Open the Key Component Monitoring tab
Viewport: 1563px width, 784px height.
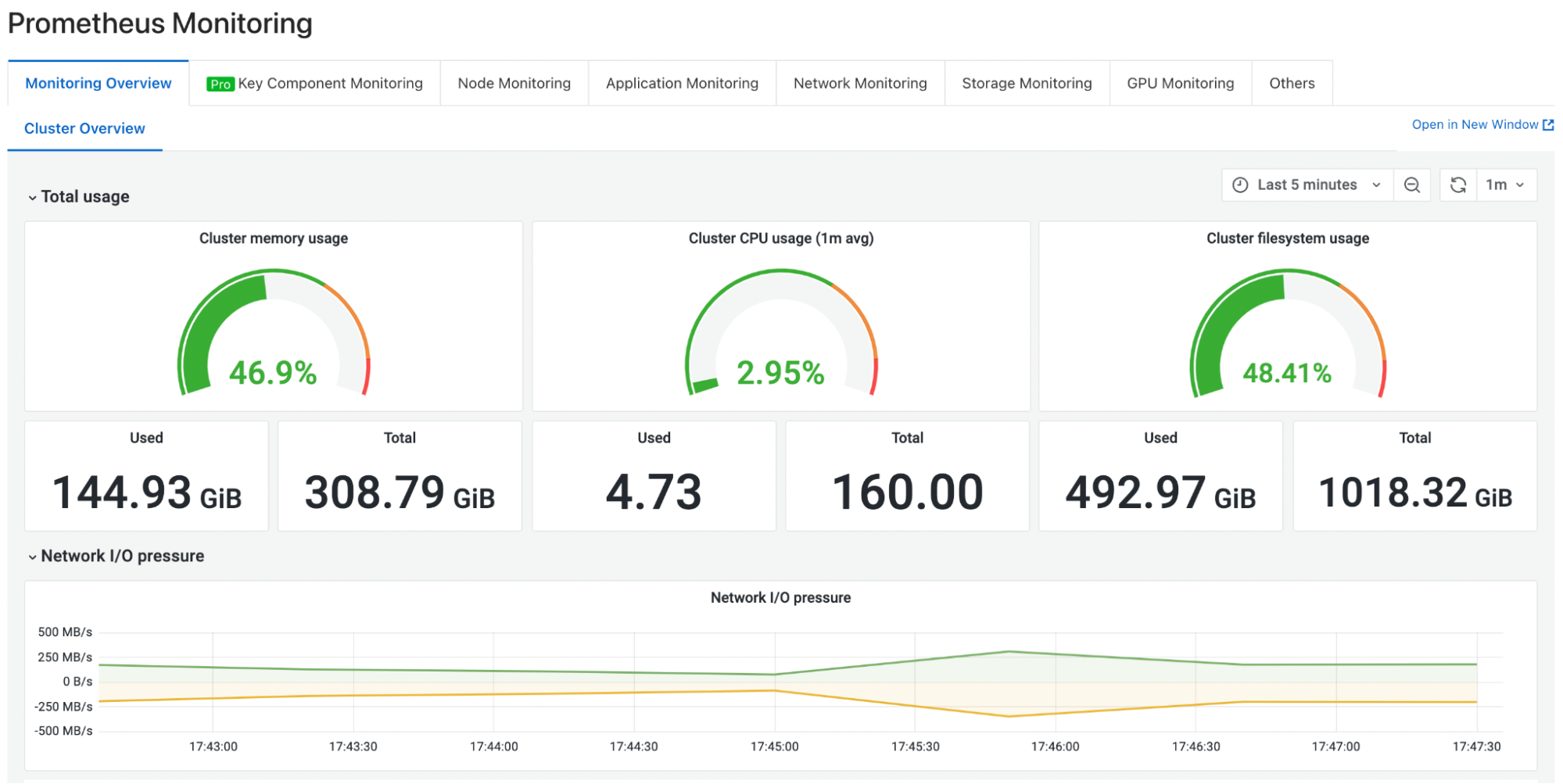coord(314,84)
